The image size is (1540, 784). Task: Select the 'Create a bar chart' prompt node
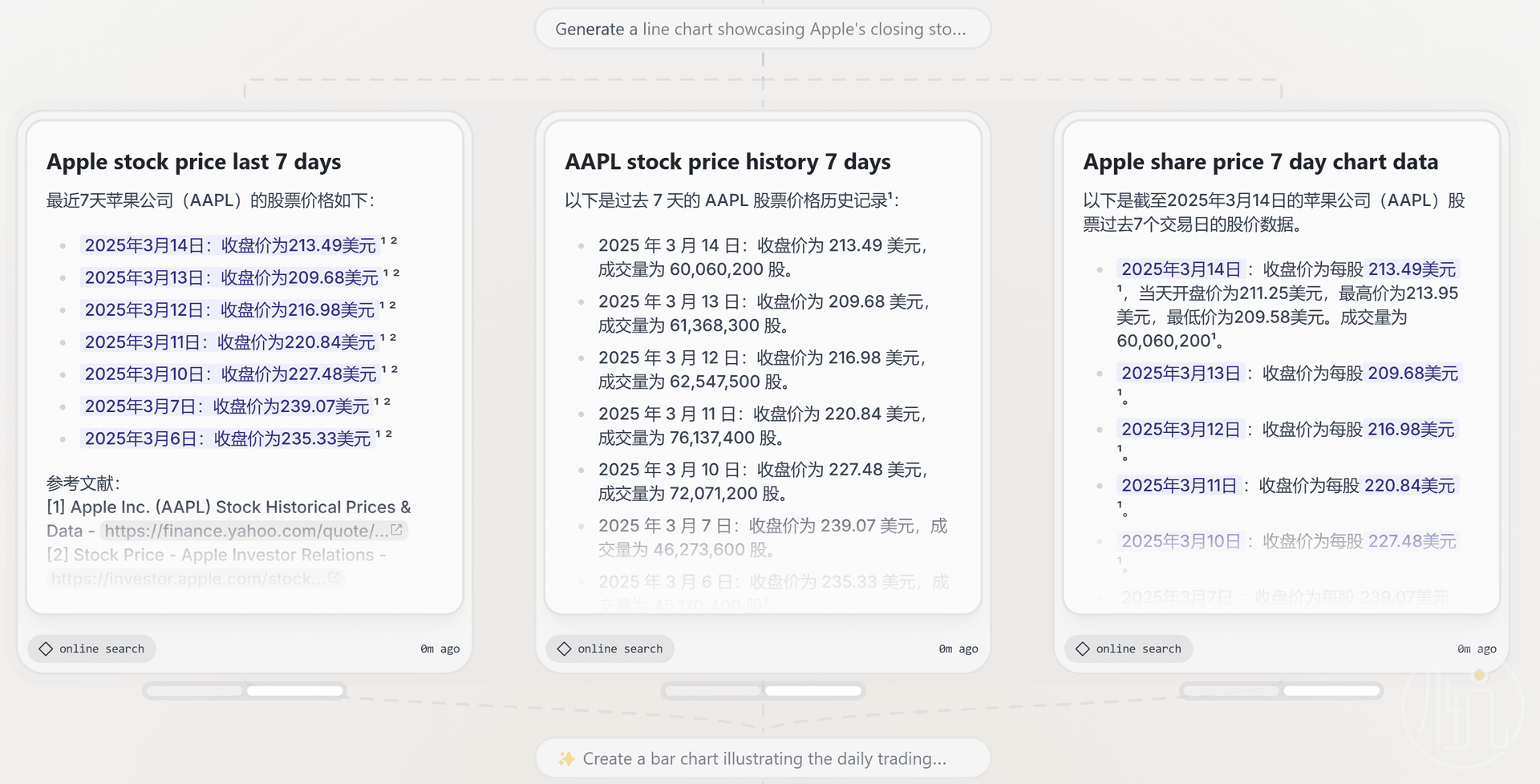(x=763, y=758)
